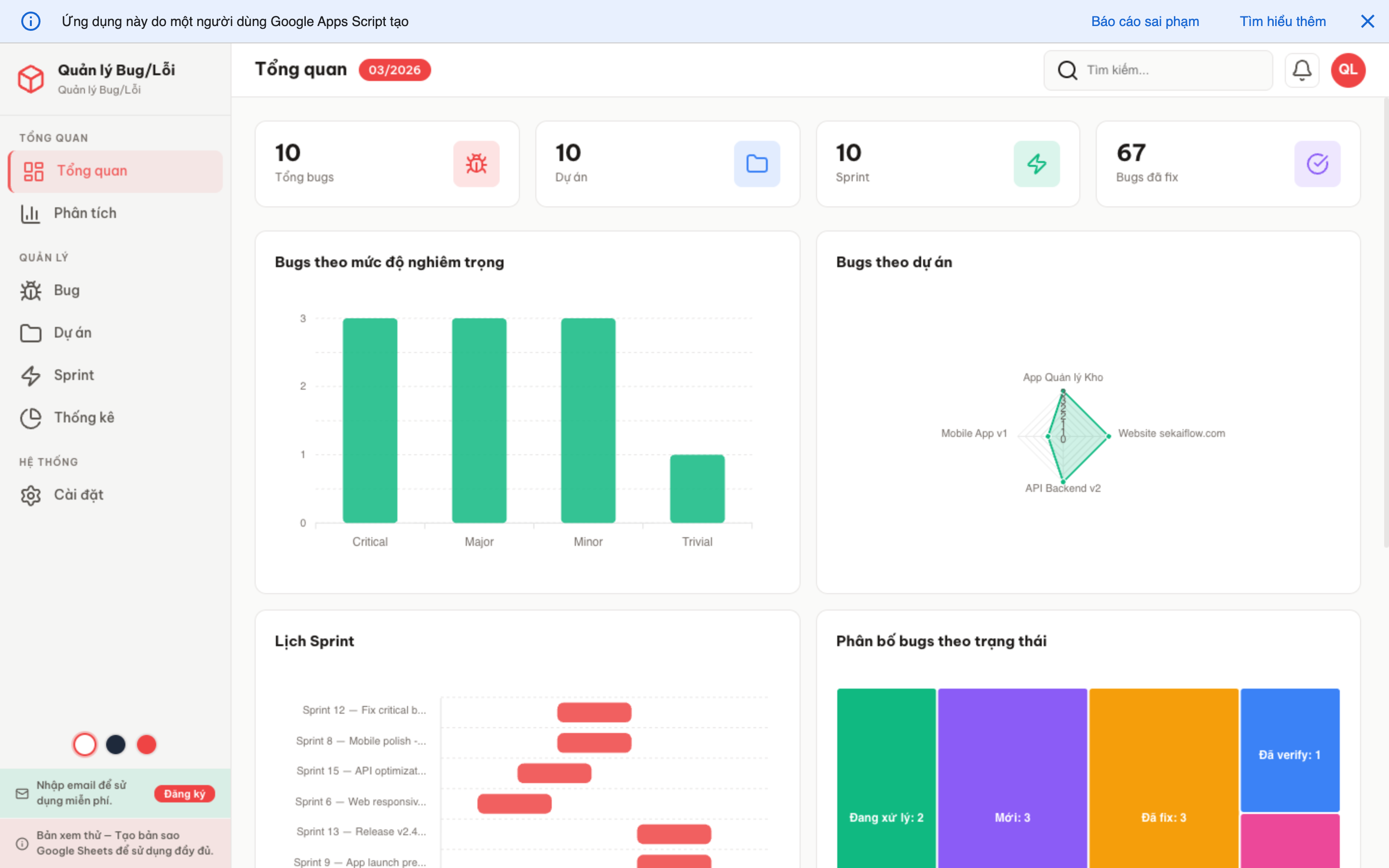Click the cube logo of Quản lý Bug/Lỗi
Screen dimensions: 1389x868
[x=31, y=79]
